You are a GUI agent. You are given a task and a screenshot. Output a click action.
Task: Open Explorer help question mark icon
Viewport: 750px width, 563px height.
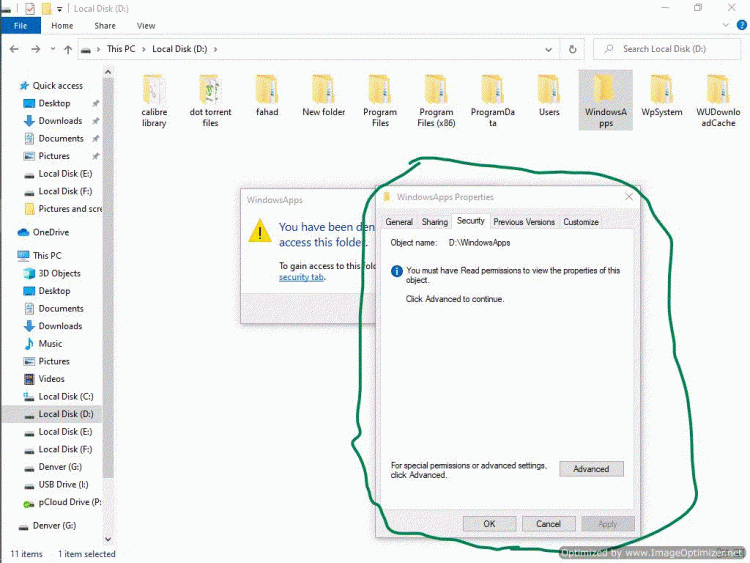click(741, 25)
